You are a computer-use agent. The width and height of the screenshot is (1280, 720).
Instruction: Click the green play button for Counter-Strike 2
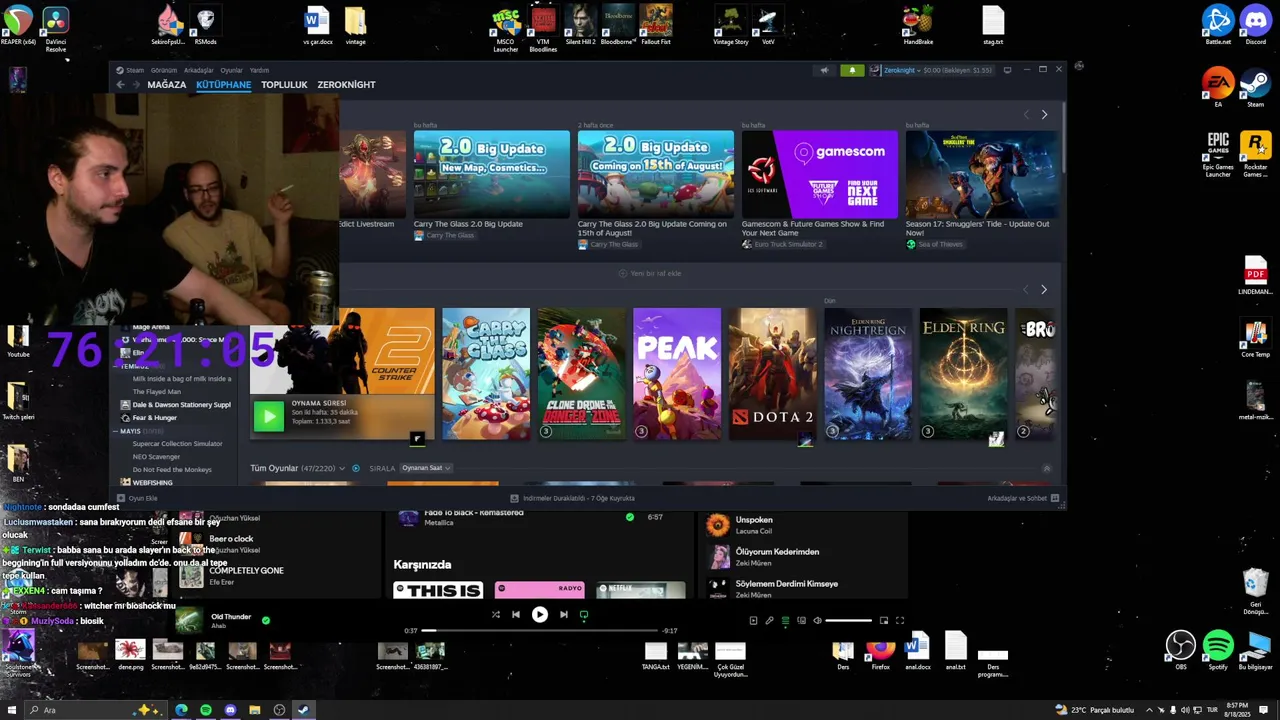(268, 416)
